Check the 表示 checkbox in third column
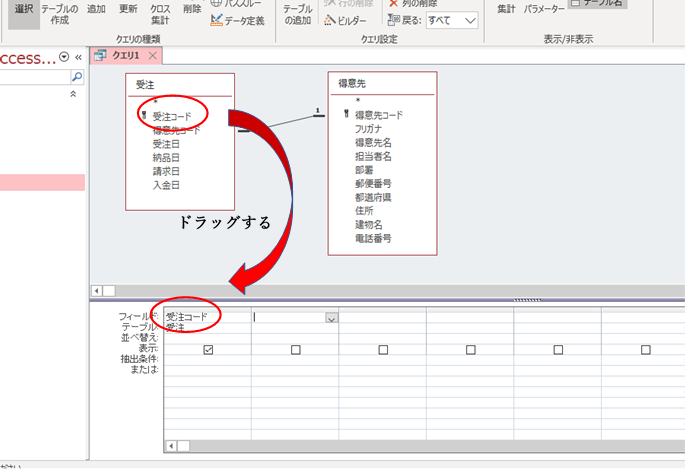This screenshot has width=686, height=470. click(x=383, y=350)
